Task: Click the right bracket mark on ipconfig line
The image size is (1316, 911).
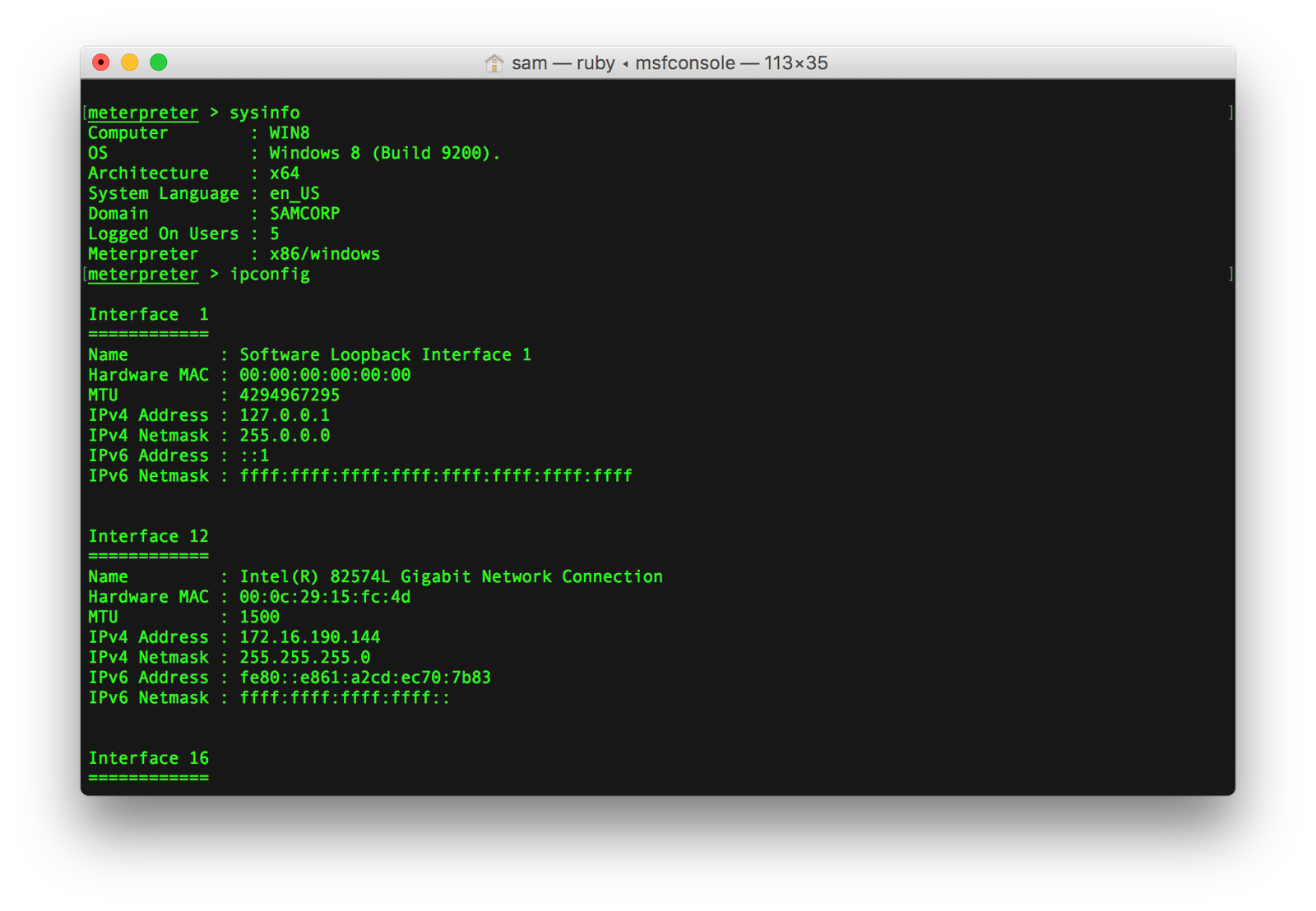Action: (1230, 274)
